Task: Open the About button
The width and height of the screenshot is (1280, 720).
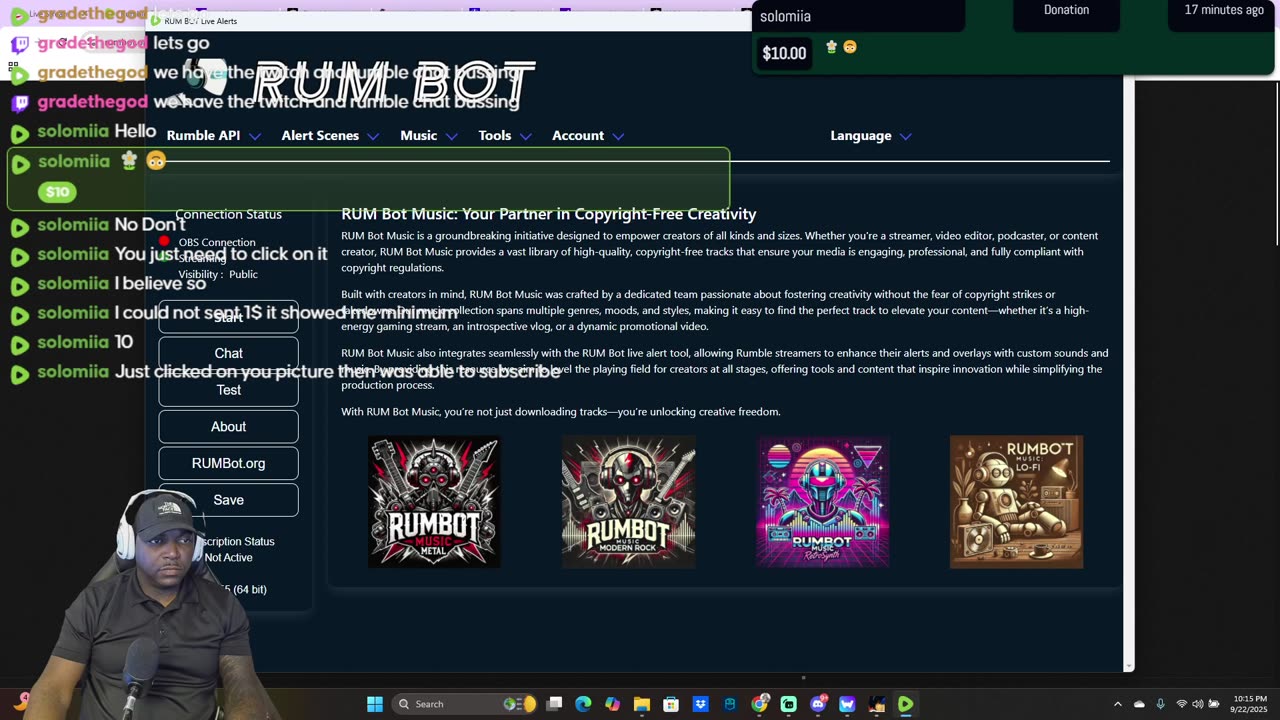Action: click(228, 427)
